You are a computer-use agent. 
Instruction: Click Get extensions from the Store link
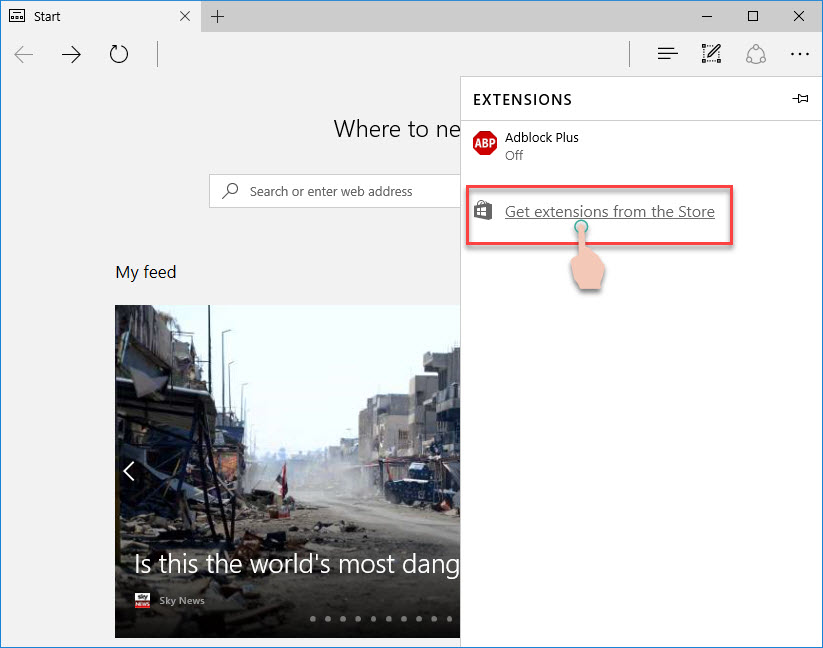point(609,211)
